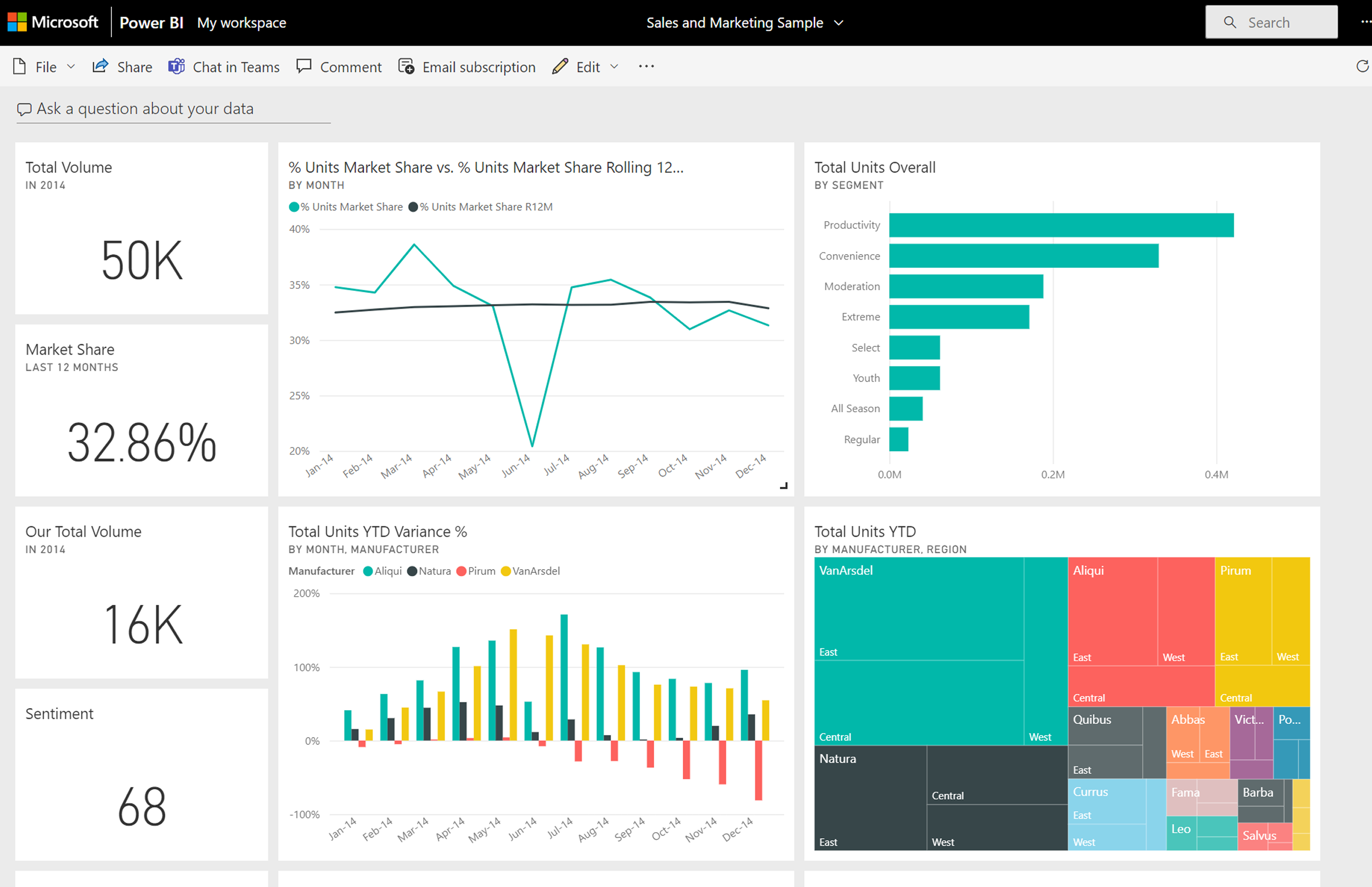This screenshot has width=1372, height=887.
Task: Open the Sales and Marketing Sample dropdown
Action: click(x=840, y=23)
